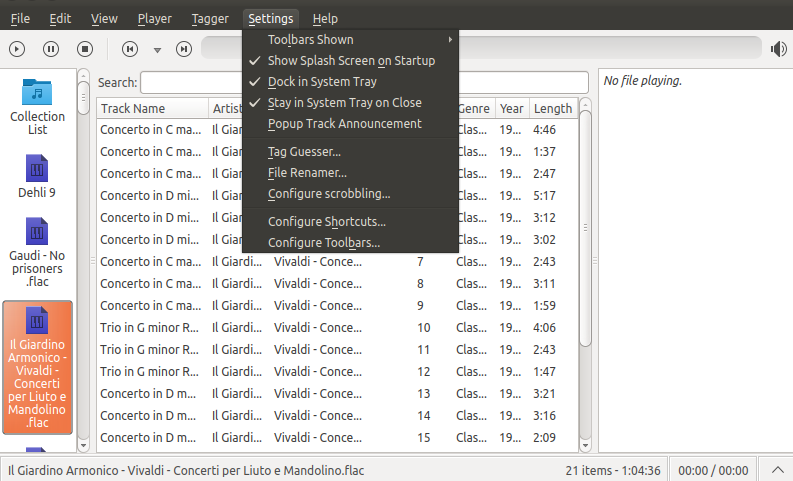Click the track list vertical scrollbar handle

(x=585, y=229)
